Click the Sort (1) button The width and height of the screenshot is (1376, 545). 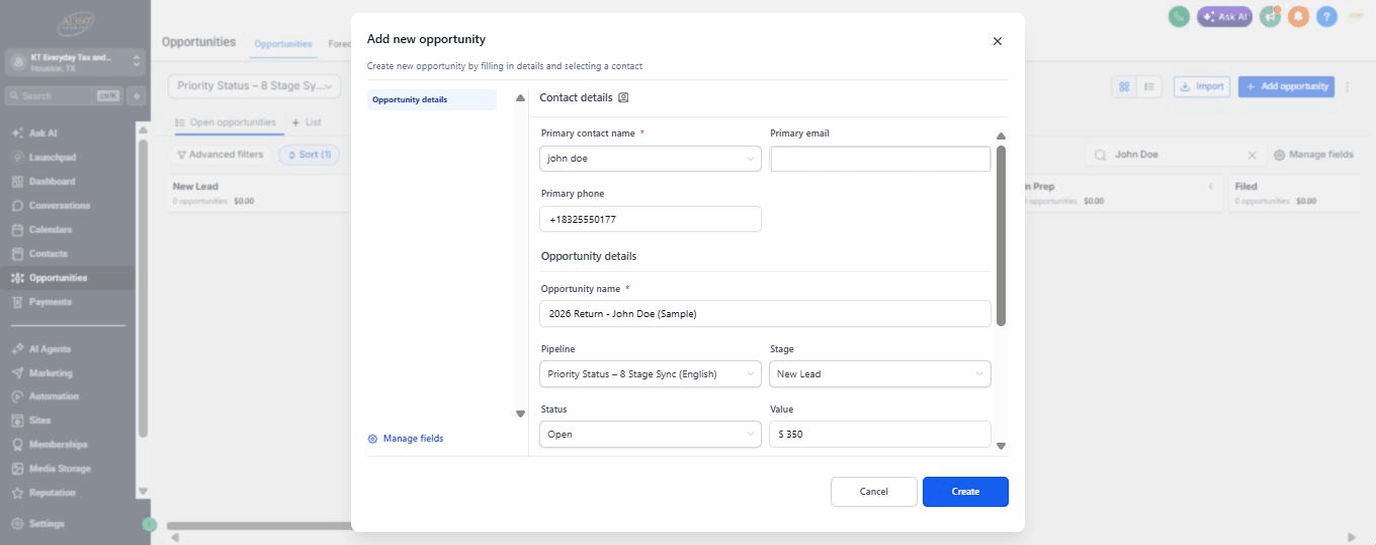(x=309, y=155)
